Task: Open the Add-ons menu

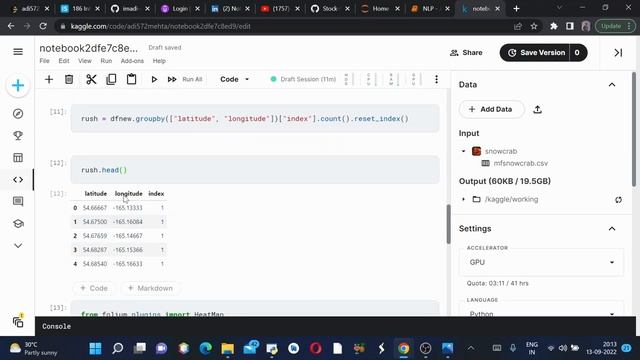Action: pos(132,61)
